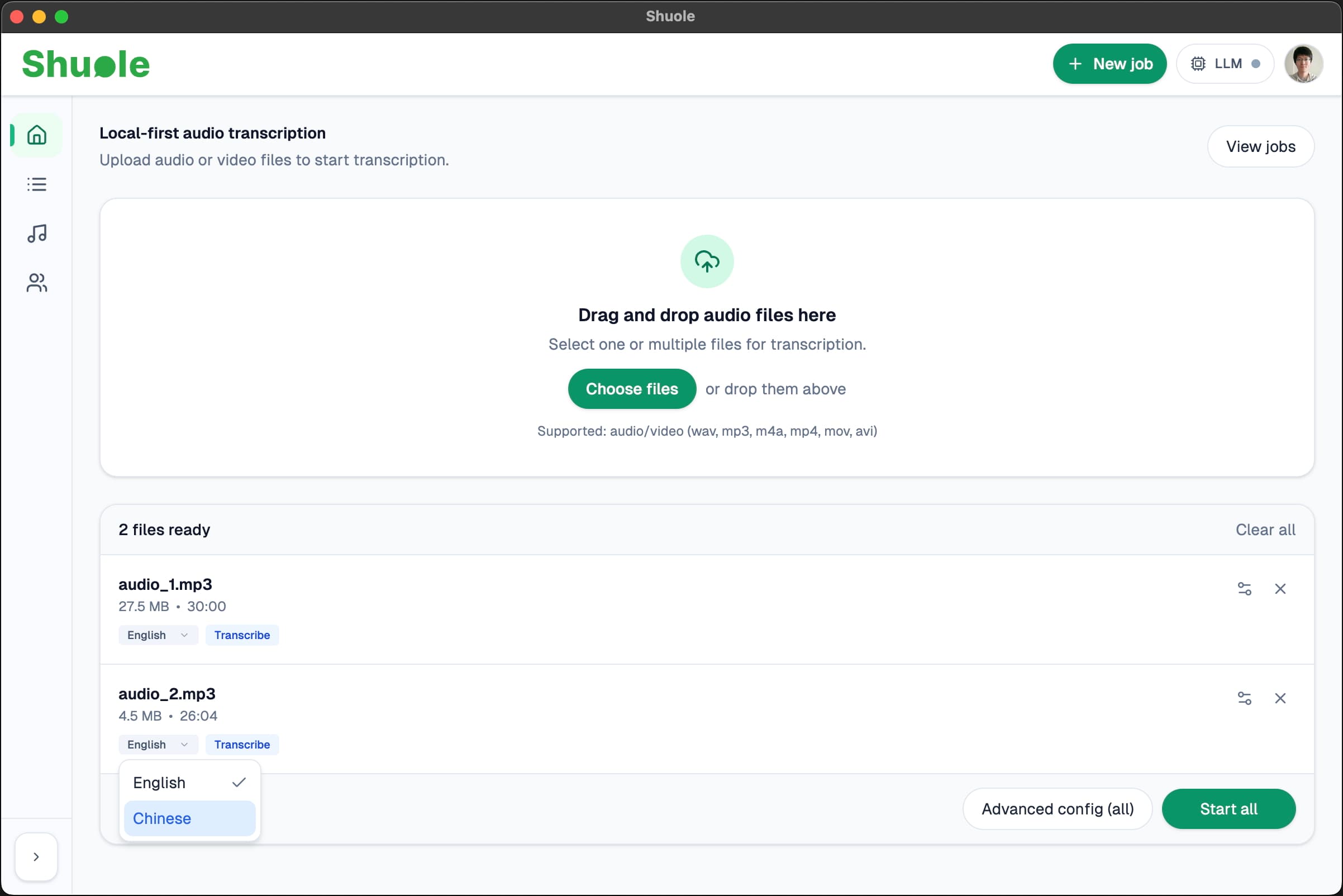Image resolution: width=1343 pixels, height=896 pixels.
Task: Open the music note audio library icon
Action: click(36, 233)
